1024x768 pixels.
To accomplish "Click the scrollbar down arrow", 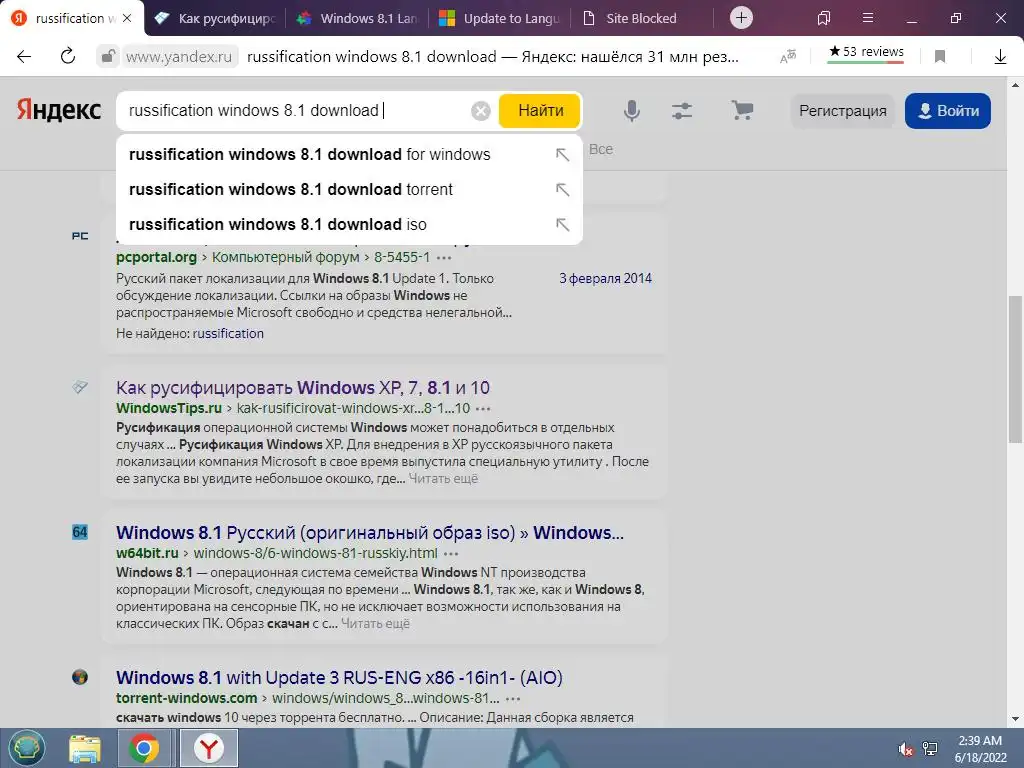I will [1016, 720].
